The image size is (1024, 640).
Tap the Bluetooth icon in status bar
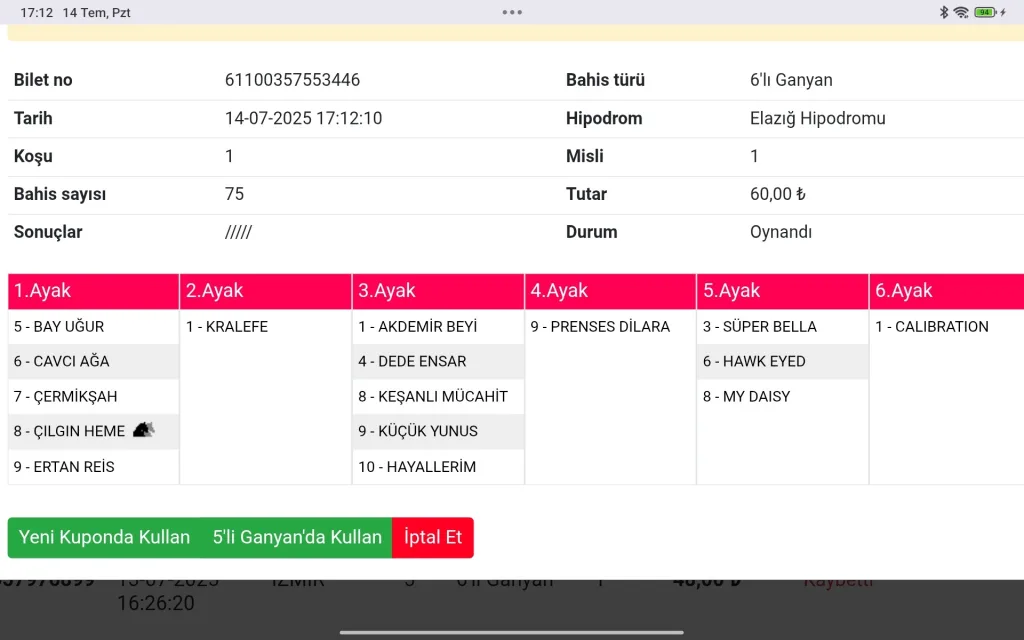click(943, 12)
